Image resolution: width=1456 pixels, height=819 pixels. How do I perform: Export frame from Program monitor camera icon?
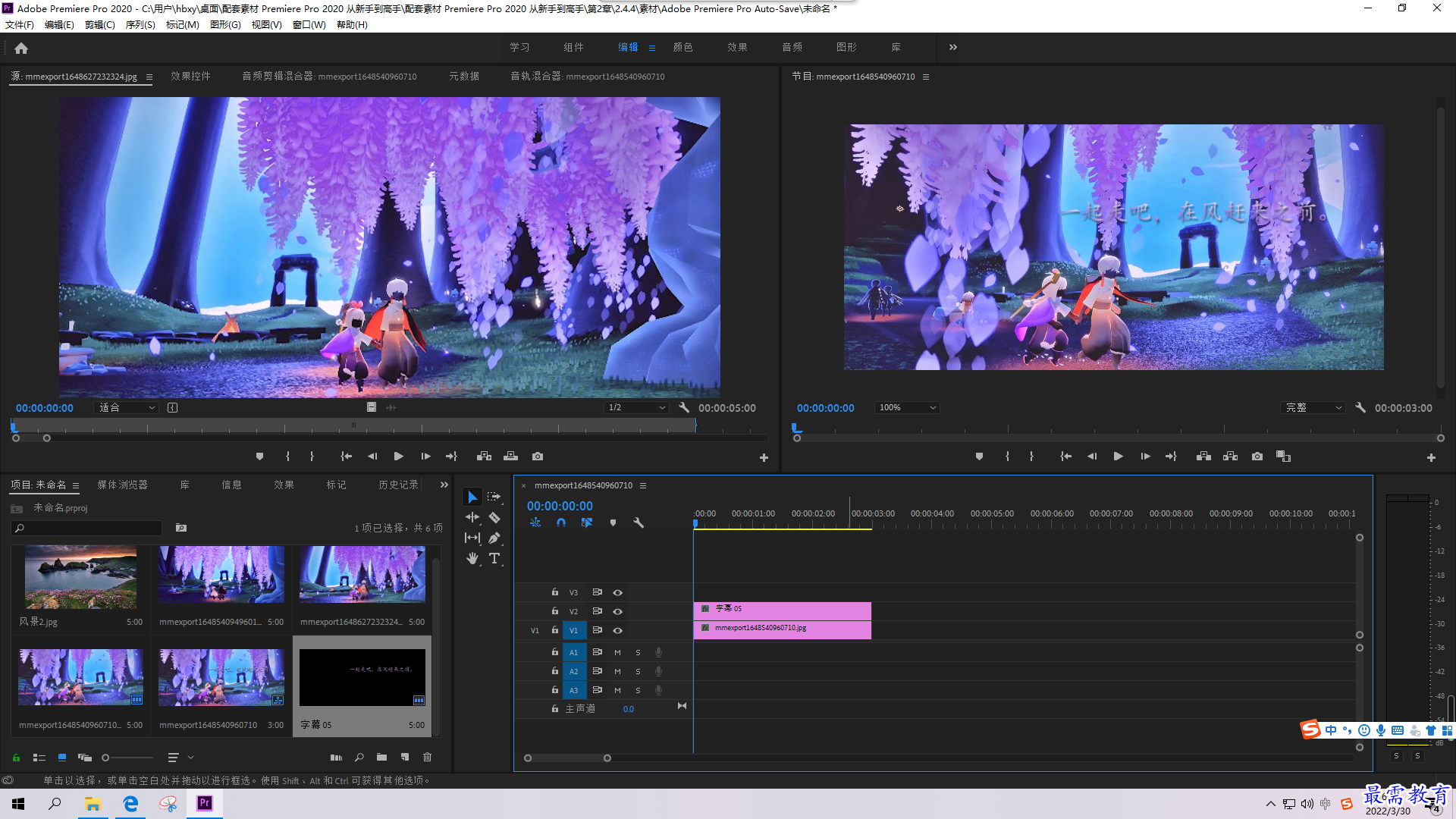click(1257, 457)
